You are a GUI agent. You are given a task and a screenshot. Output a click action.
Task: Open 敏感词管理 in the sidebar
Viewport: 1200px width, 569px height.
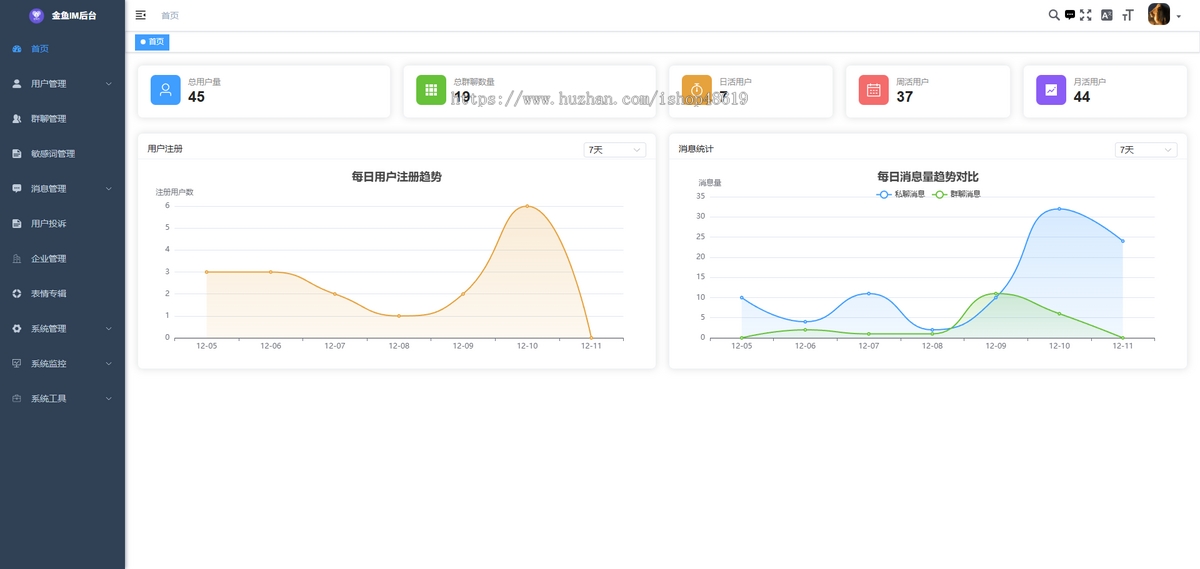(53, 154)
